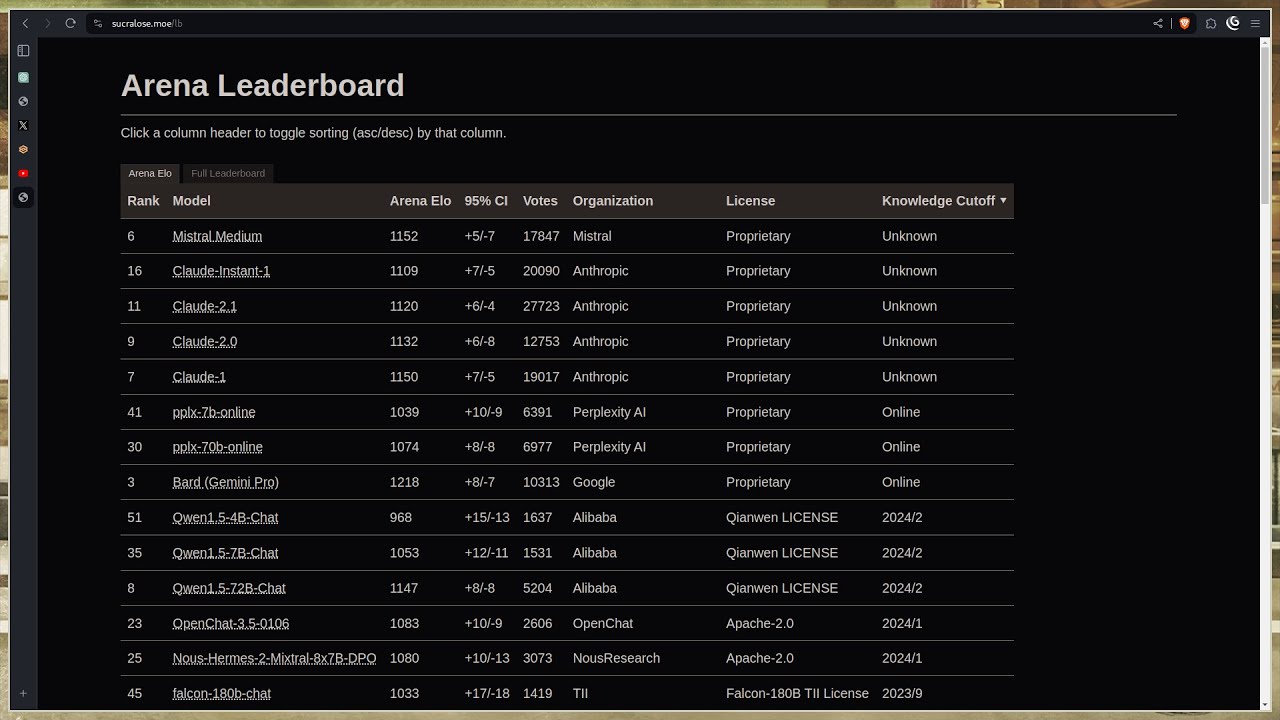The width and height of the screenshot is (1280, 720).
Task: Open Brave Shields lion icon
Action: (1184, 23)
